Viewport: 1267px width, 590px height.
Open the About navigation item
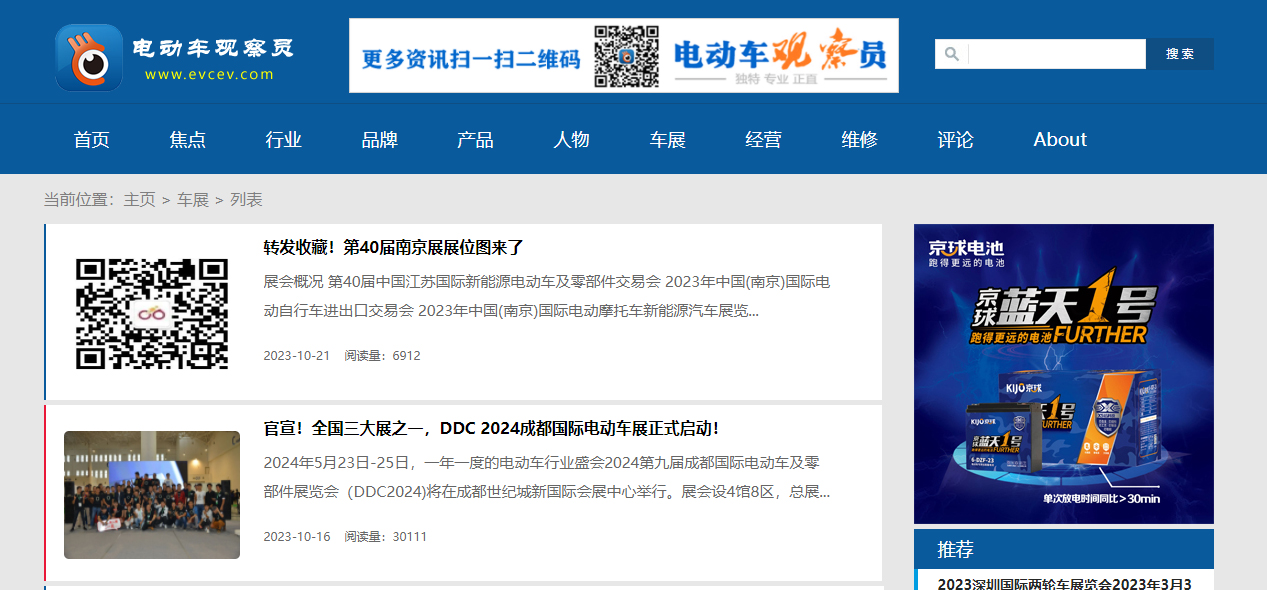click(x=1059, y=139)
